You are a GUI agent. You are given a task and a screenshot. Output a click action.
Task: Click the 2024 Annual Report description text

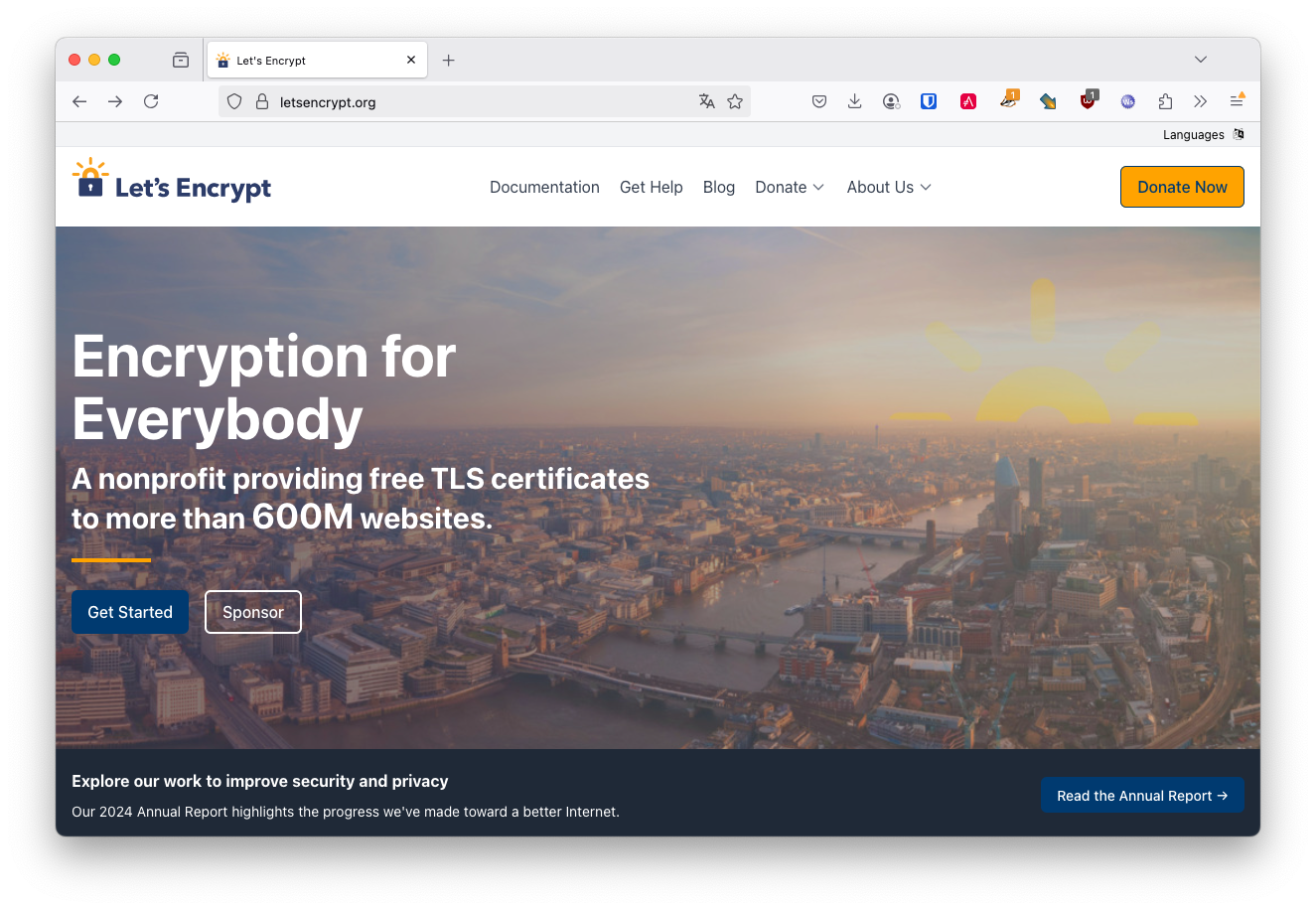(x=346, y=812)
